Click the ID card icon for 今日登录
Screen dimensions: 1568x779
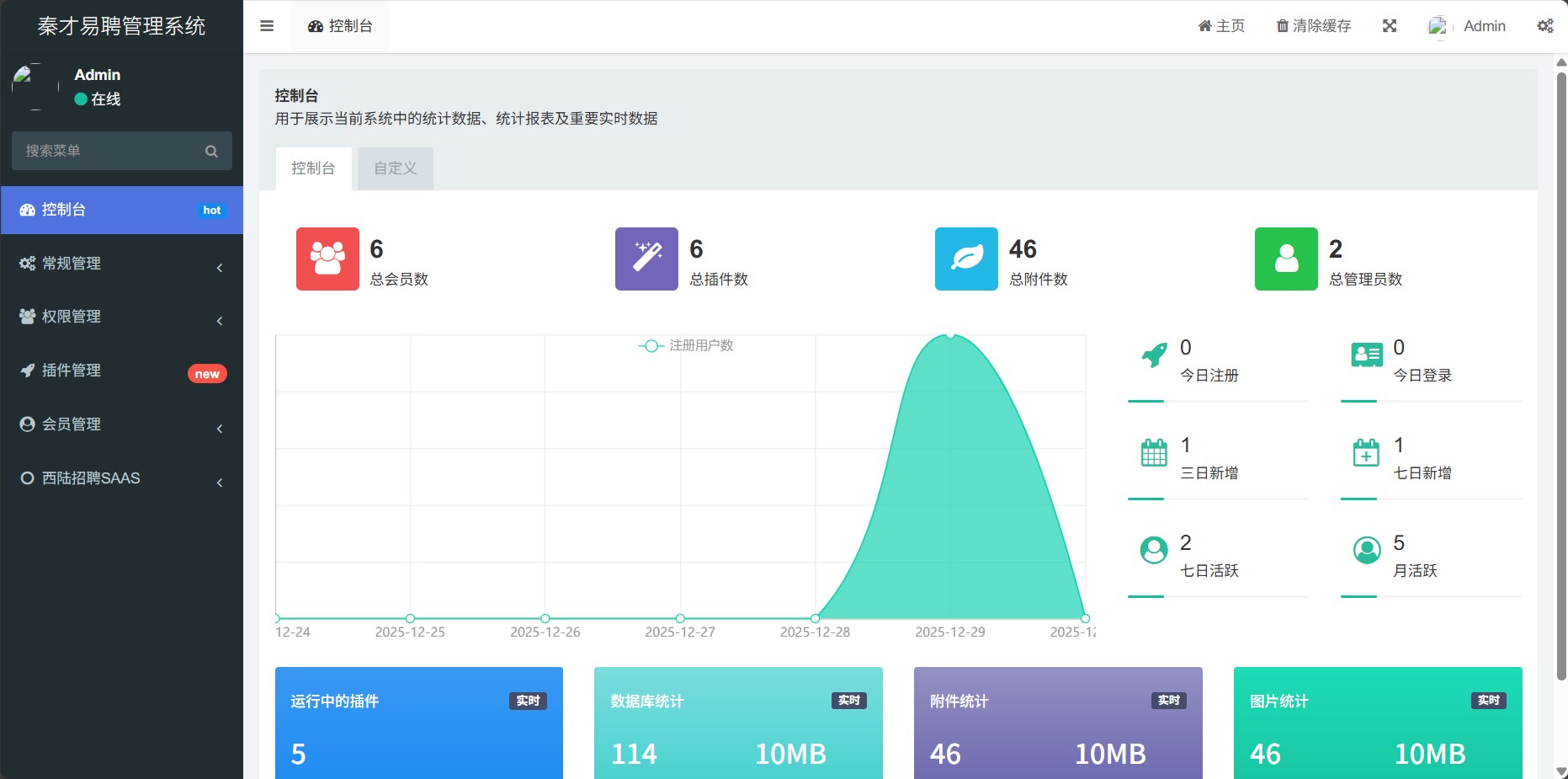coord(1367,355)
